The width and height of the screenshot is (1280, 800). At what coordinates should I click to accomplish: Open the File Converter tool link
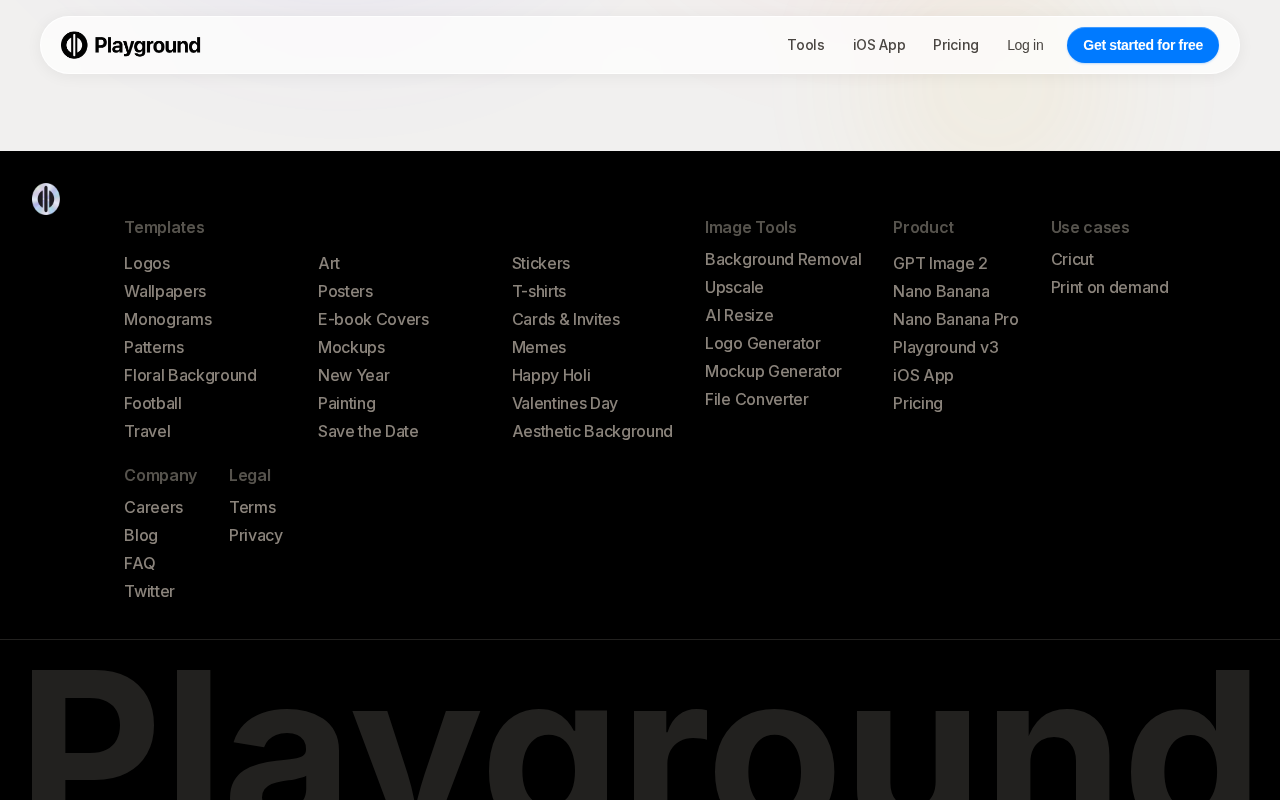click(757, 399)
